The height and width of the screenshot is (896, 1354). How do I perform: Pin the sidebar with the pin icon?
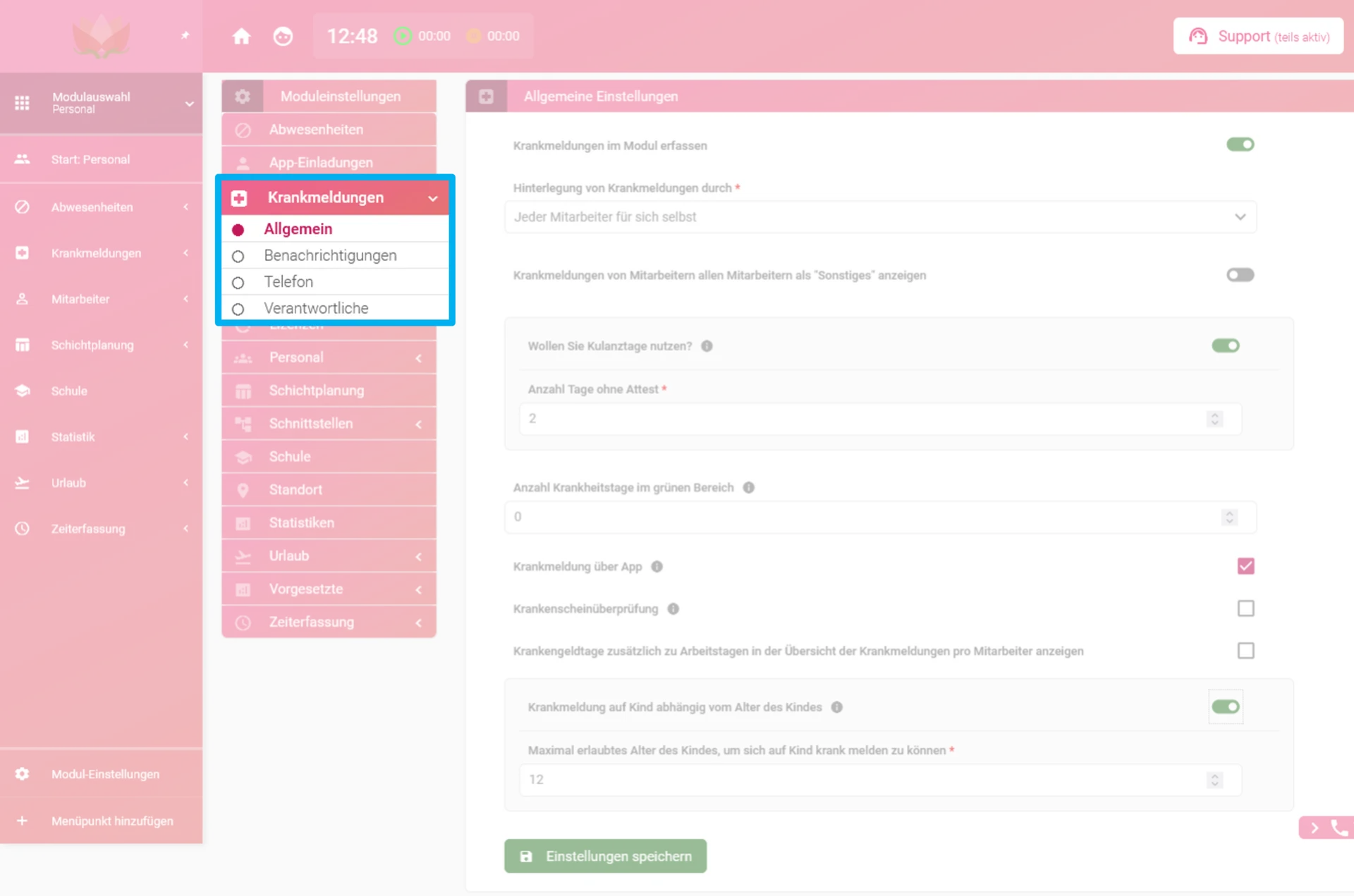tap(185, 35)
